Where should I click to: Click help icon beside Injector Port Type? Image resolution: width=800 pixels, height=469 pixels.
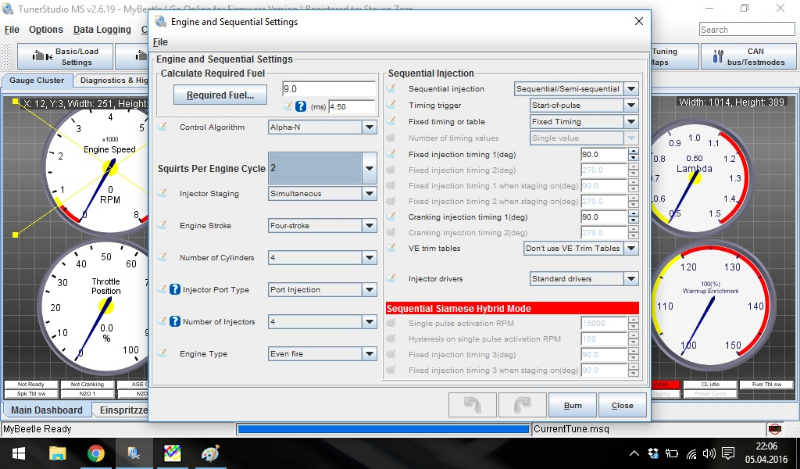174,290
